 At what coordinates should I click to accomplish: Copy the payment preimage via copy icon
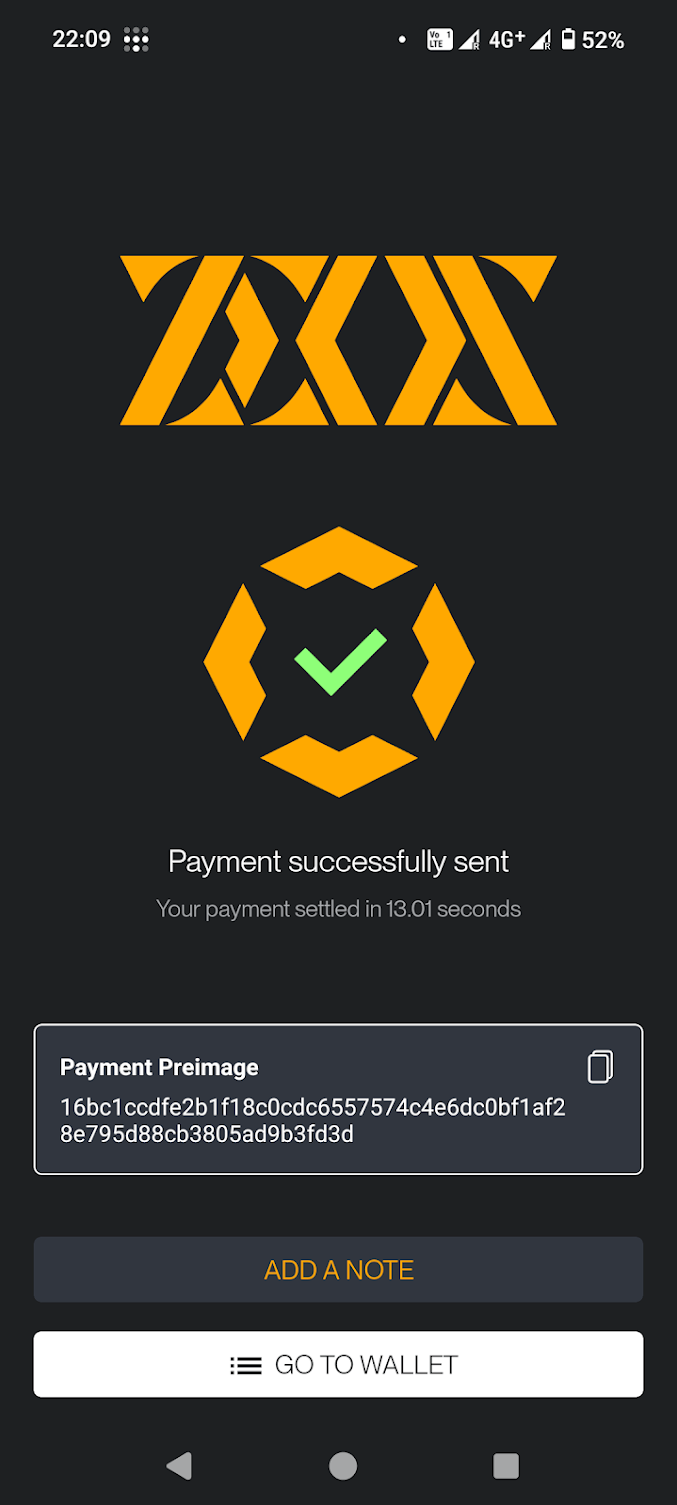[599, 1067]
